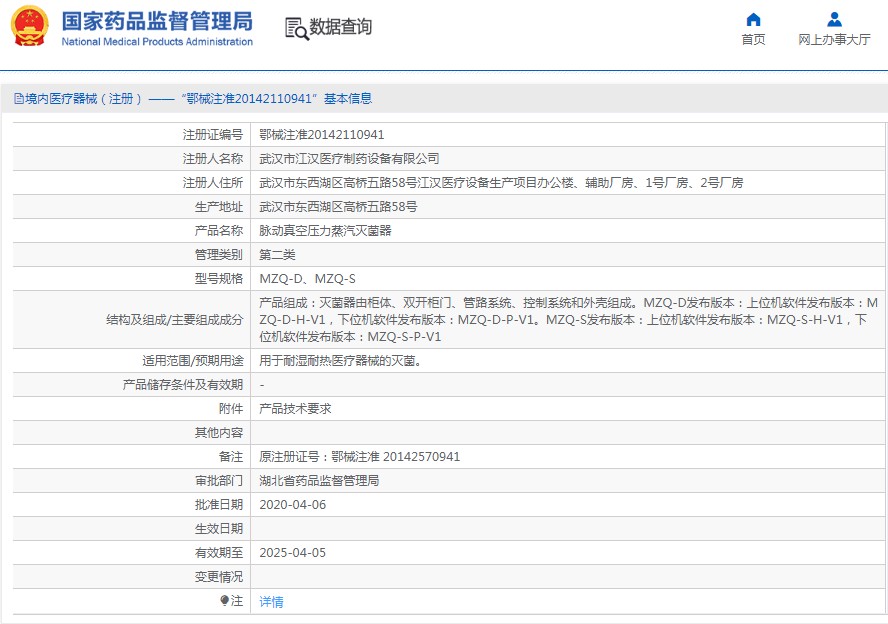Click the 注册证编号 row label
Screen dimensions: 888x624
(x=213, y=135)
